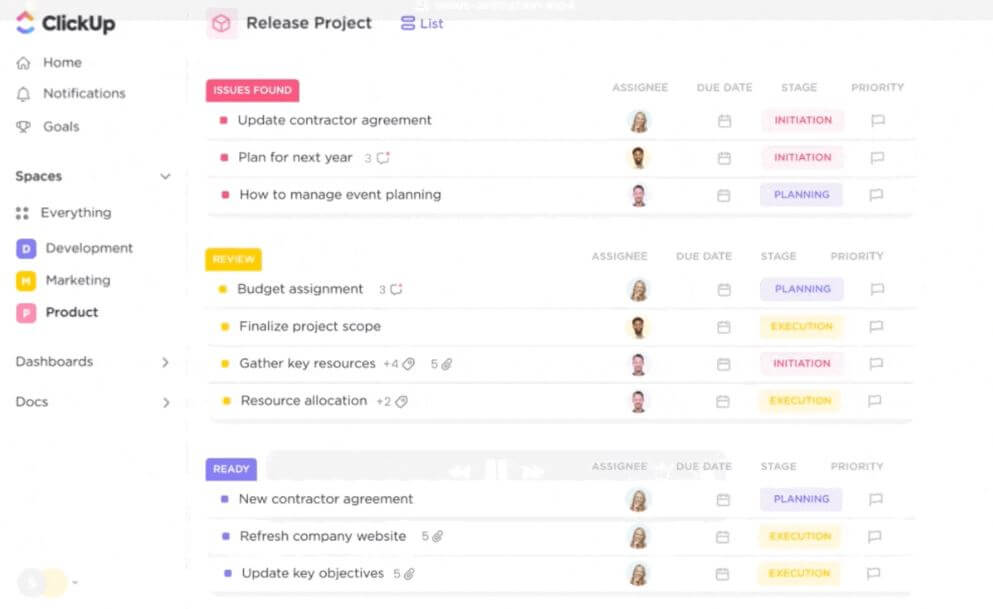
Task: Set due date for Budget assignment
Action: [724, 290]
